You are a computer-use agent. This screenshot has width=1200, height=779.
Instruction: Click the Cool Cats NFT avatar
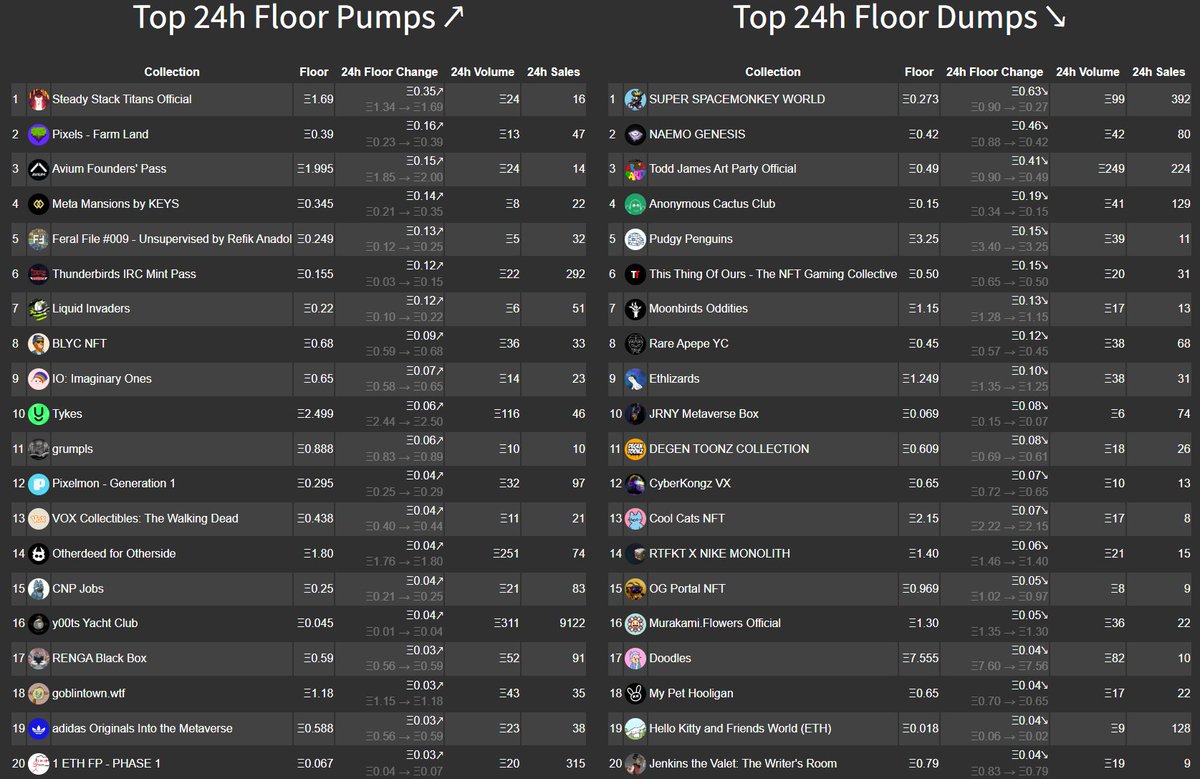[x=635, y=519]
